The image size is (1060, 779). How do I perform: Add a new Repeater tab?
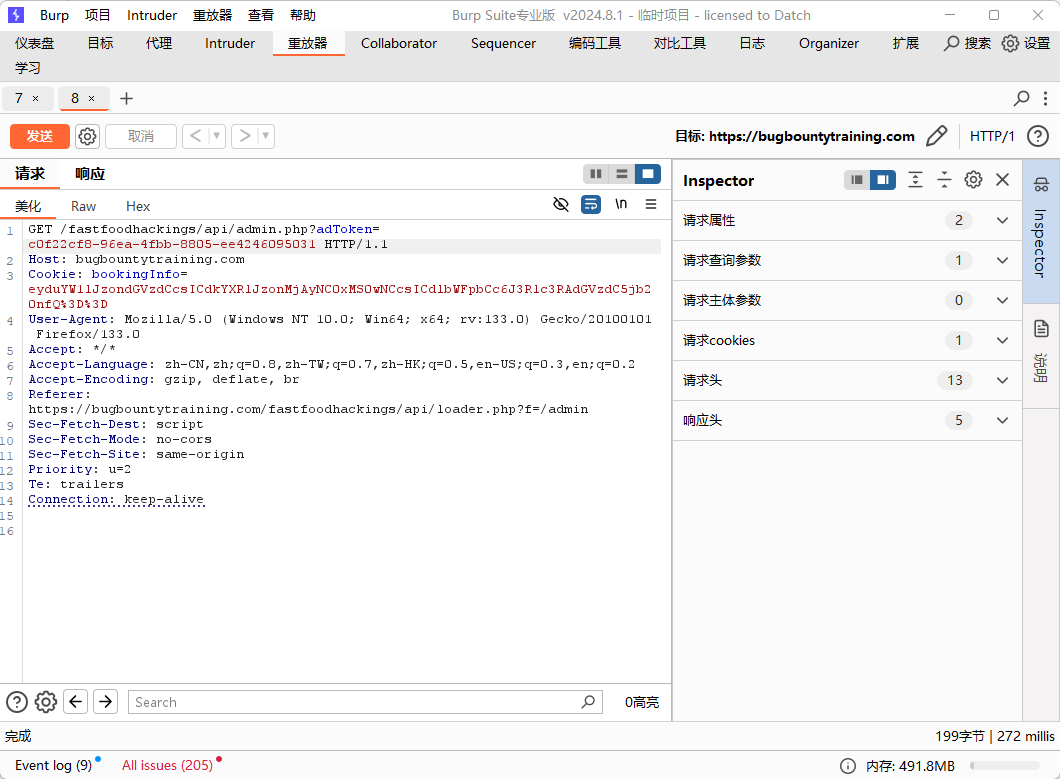(126, 99)
